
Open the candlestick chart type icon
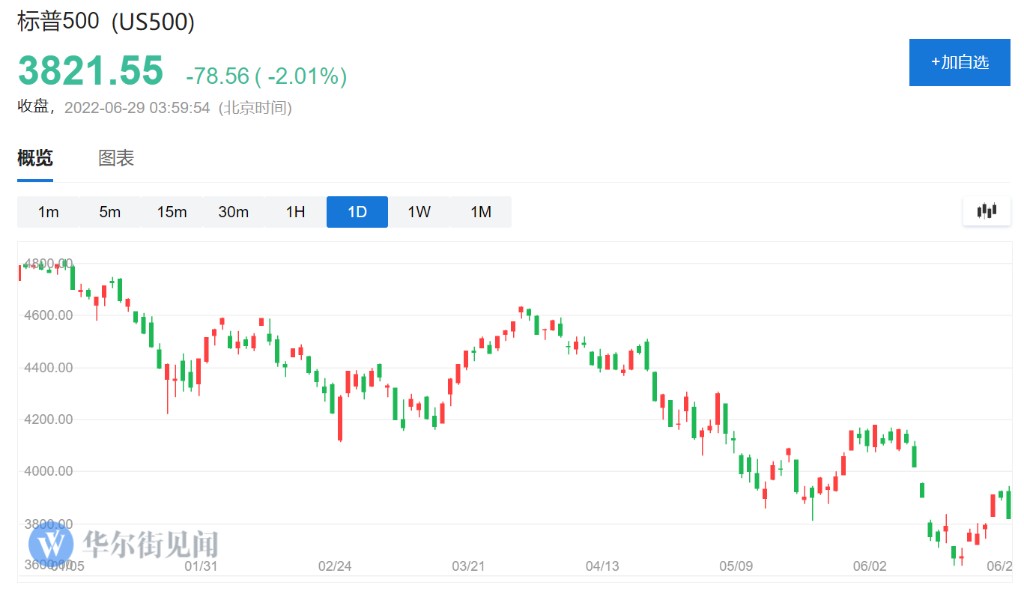pyautogui.click(x=987, y=211)
